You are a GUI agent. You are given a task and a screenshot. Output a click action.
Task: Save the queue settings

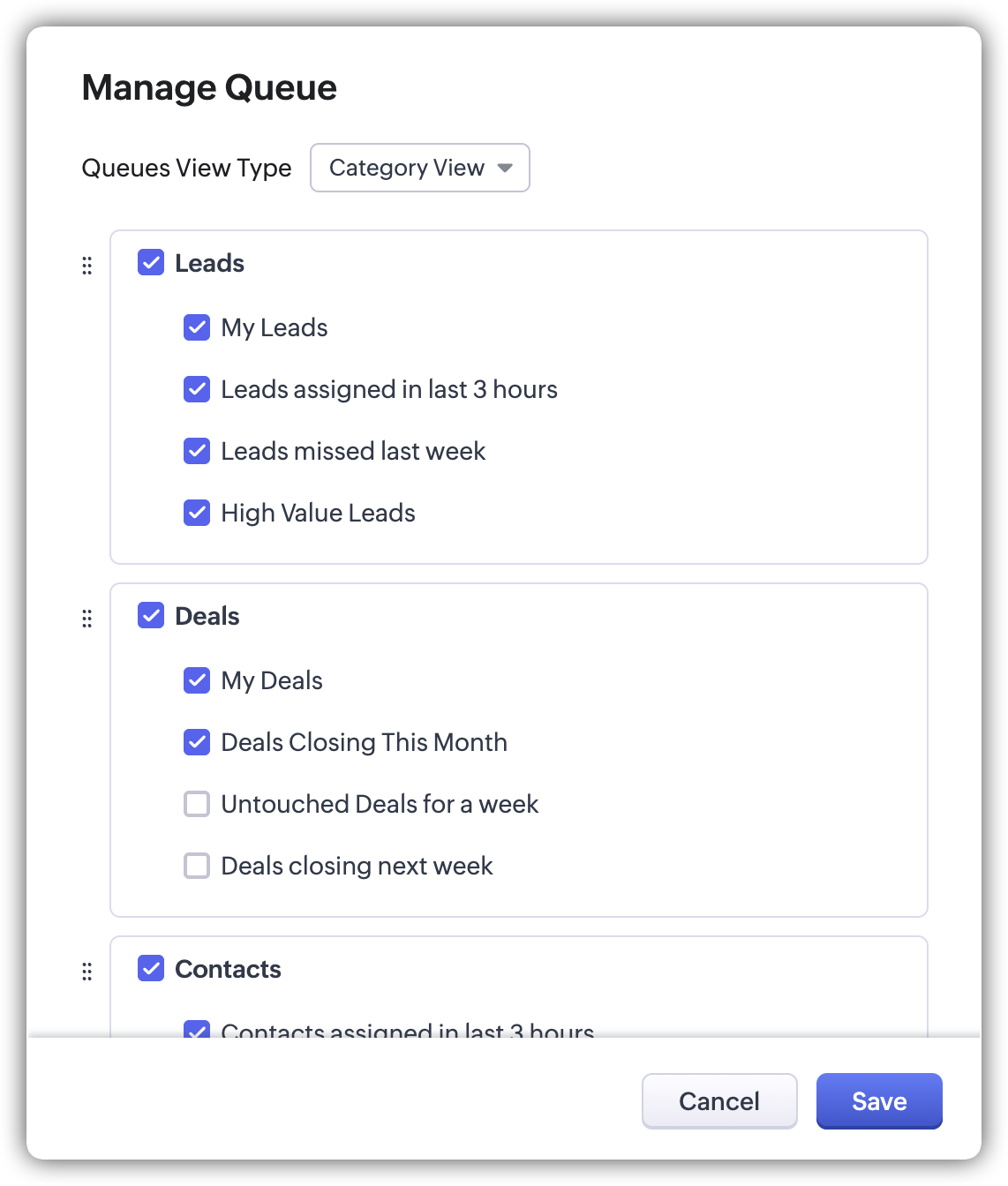[x=879, y=1101]
